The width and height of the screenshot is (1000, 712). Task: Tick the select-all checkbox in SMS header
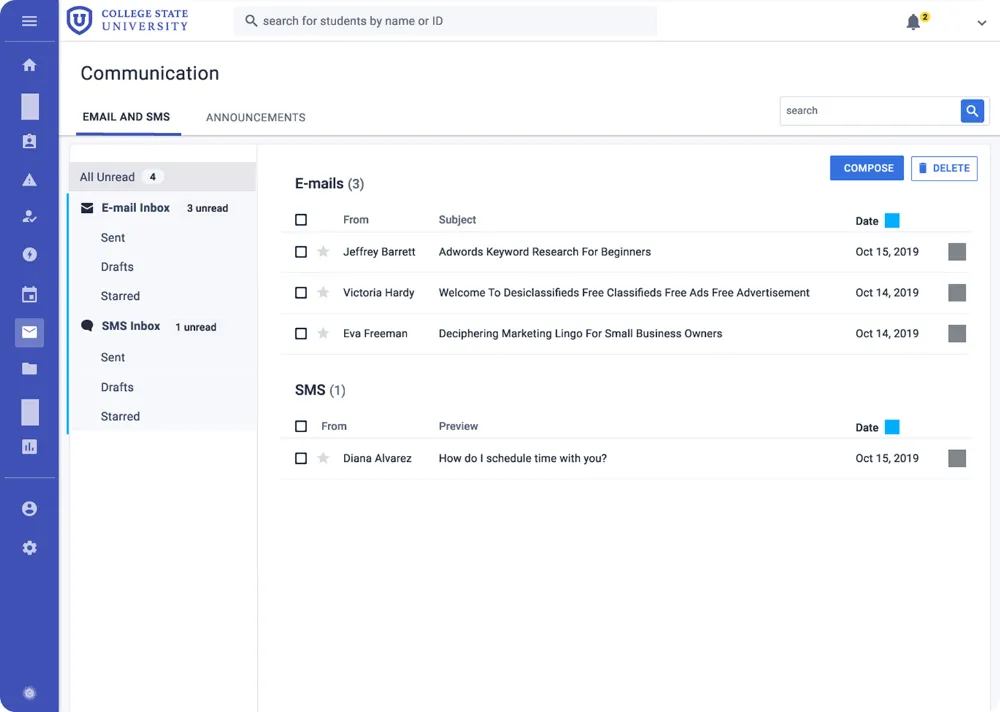(301, 426)
